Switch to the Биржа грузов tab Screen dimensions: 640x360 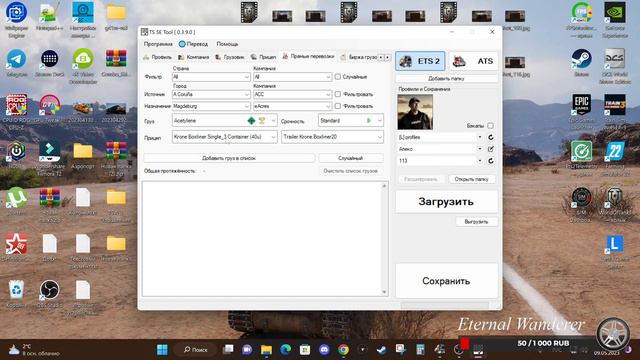pyautogui.click(x=358, y=57)
